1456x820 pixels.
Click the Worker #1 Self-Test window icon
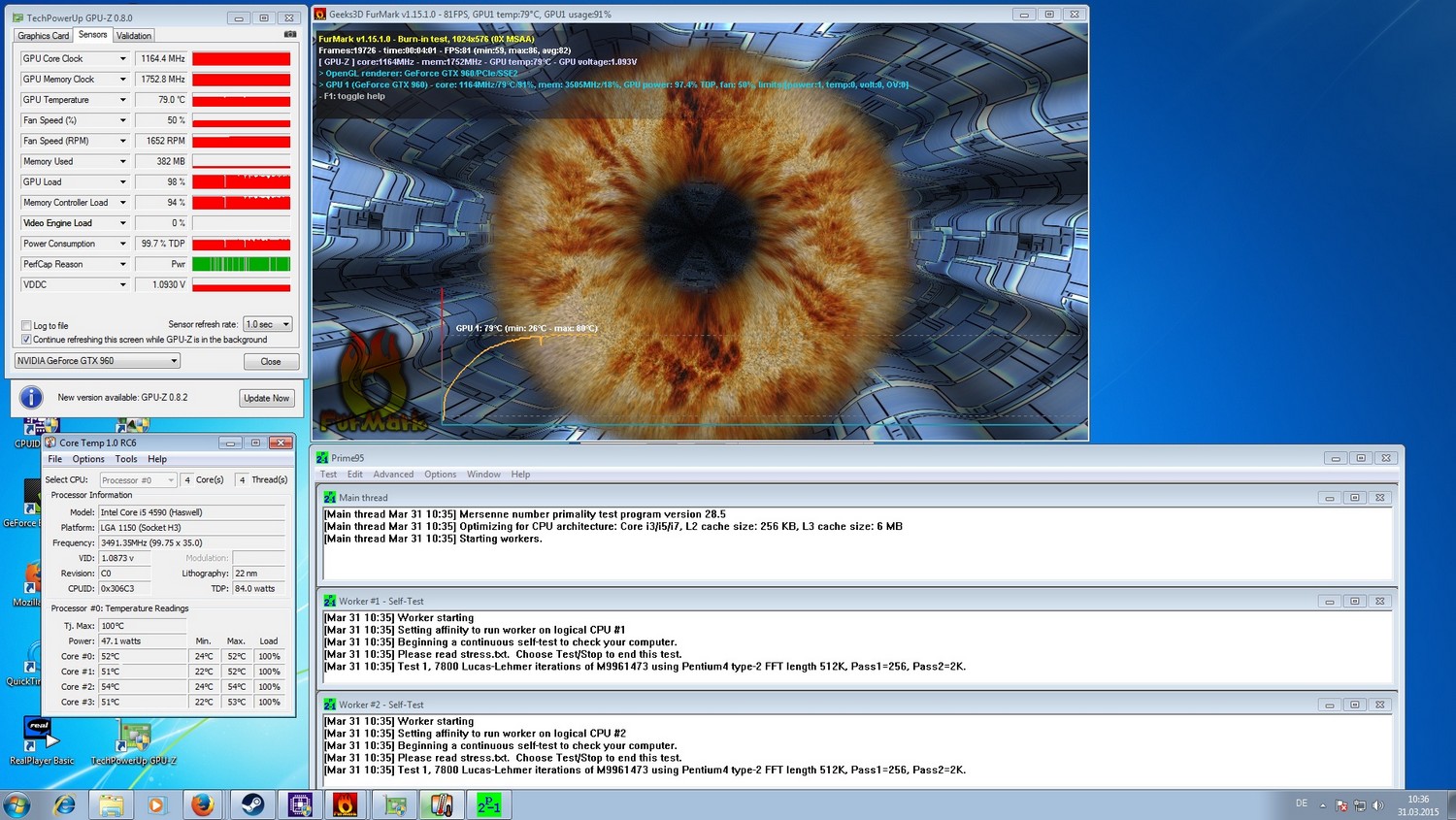click(330, 601)
